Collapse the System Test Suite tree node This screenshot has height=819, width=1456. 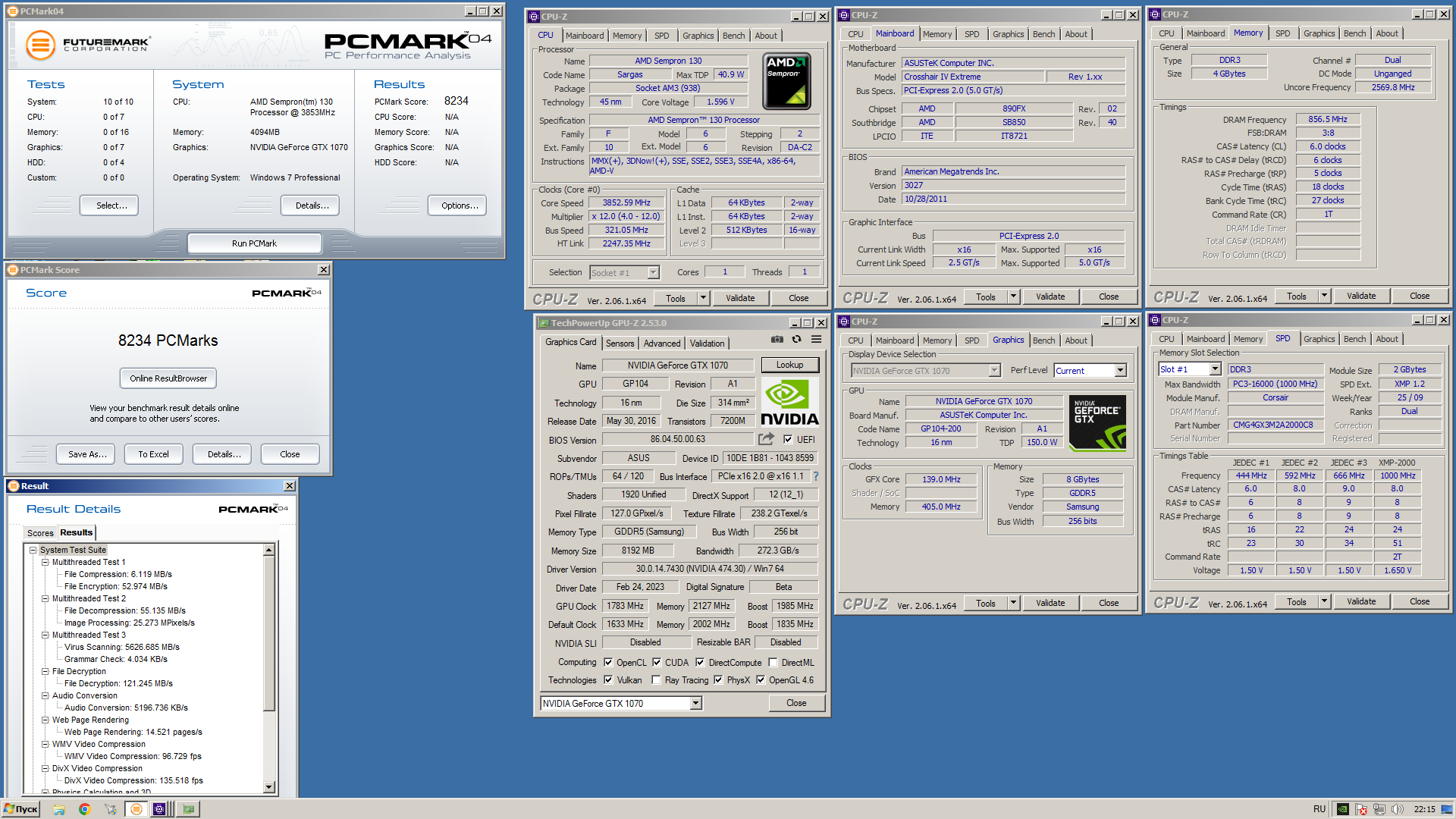(x=33, y=550)
